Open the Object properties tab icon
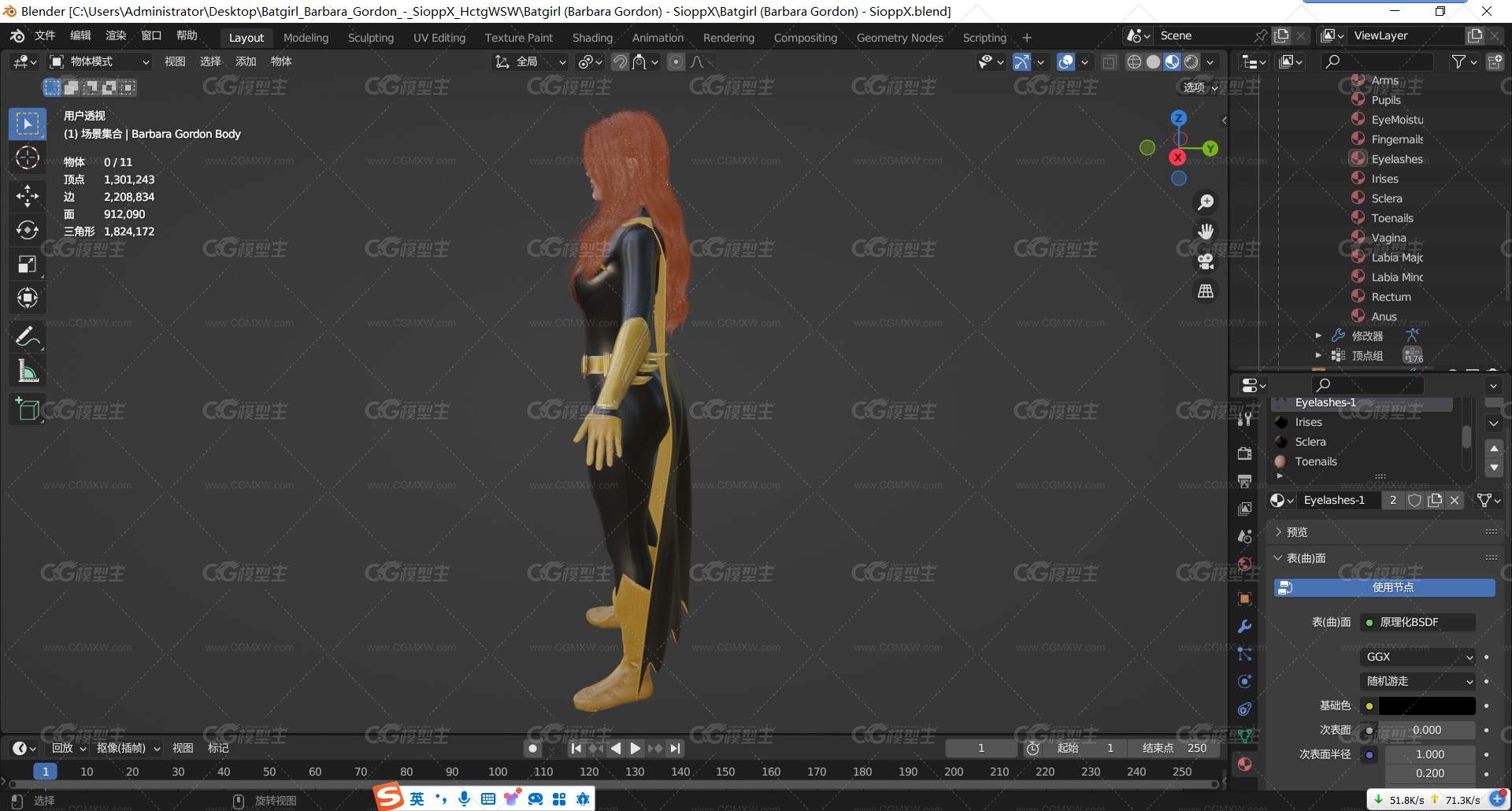 click(1245, 599)
